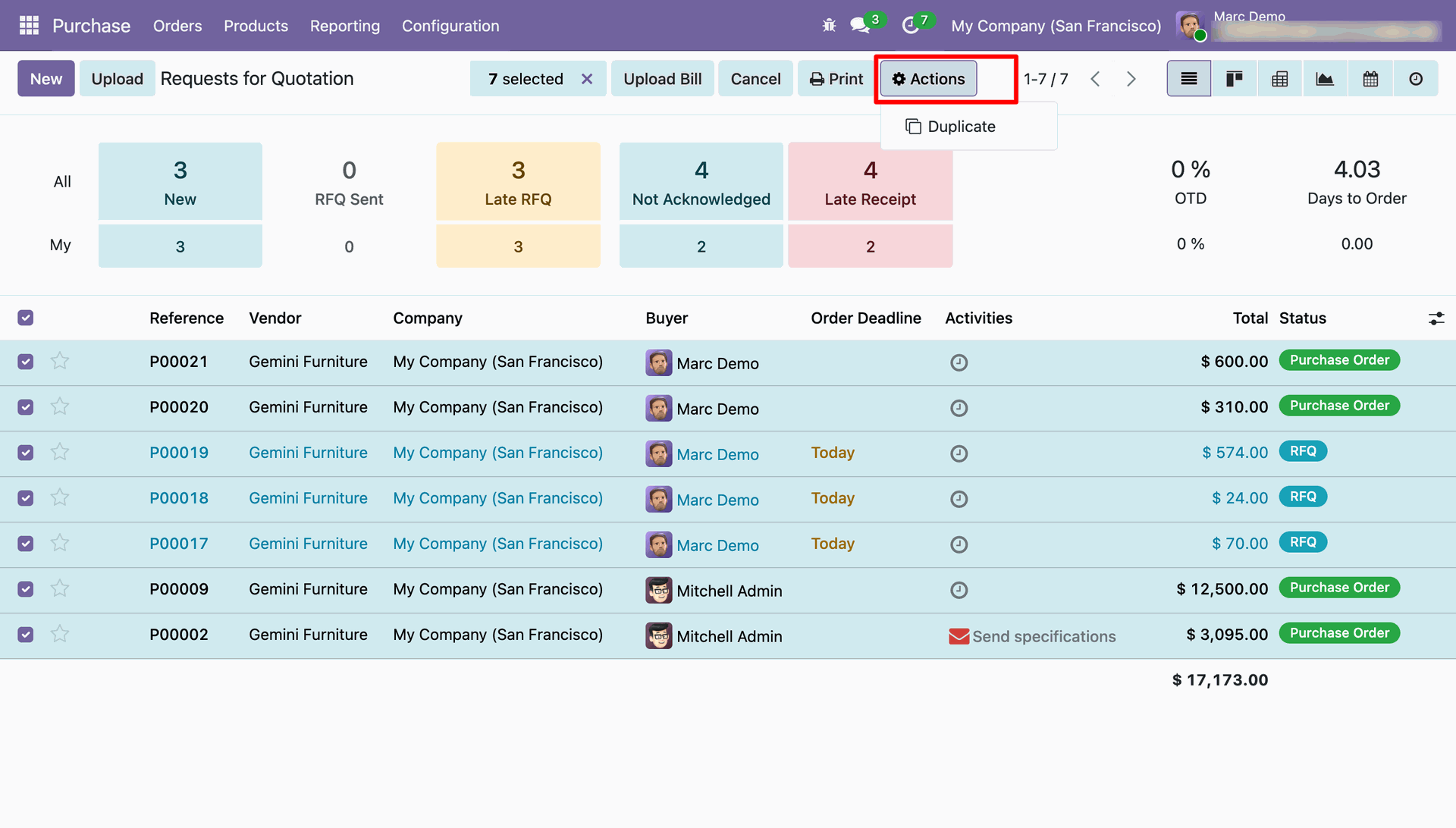Open the Print dropdown

click(836, 79)
